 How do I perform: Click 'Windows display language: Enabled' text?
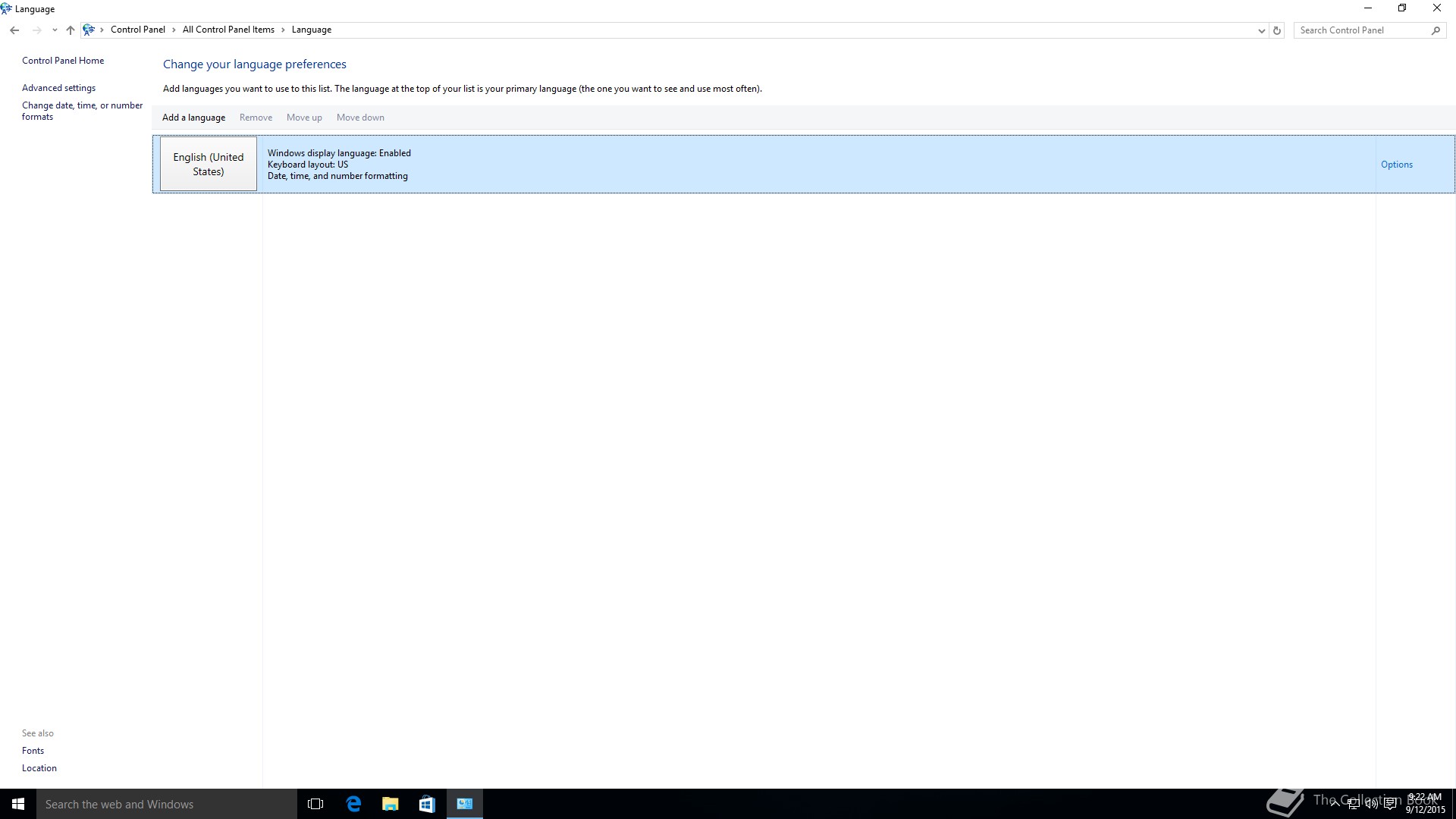pyautogui.click(x=339, y=153)
